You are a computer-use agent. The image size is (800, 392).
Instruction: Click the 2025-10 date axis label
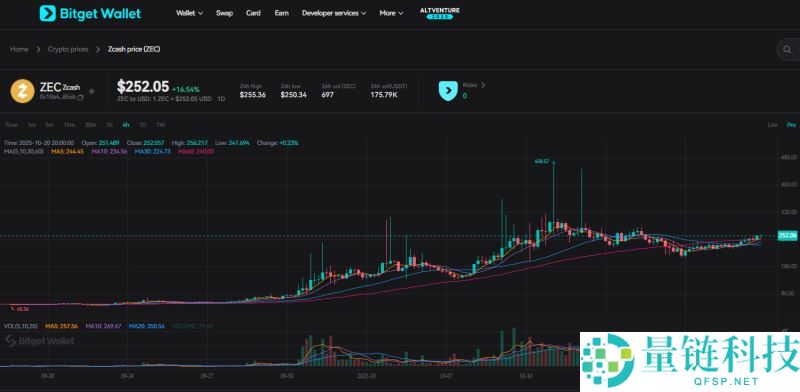(x=366, y=375)
